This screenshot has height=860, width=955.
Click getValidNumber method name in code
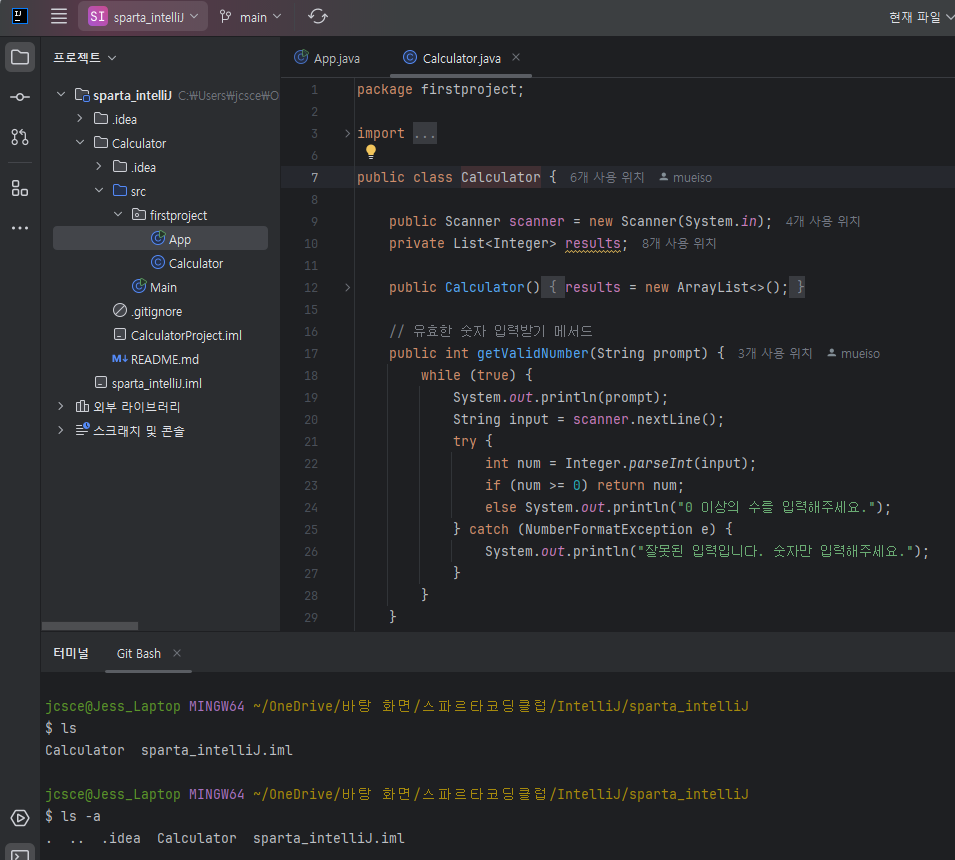pos(533,353)
